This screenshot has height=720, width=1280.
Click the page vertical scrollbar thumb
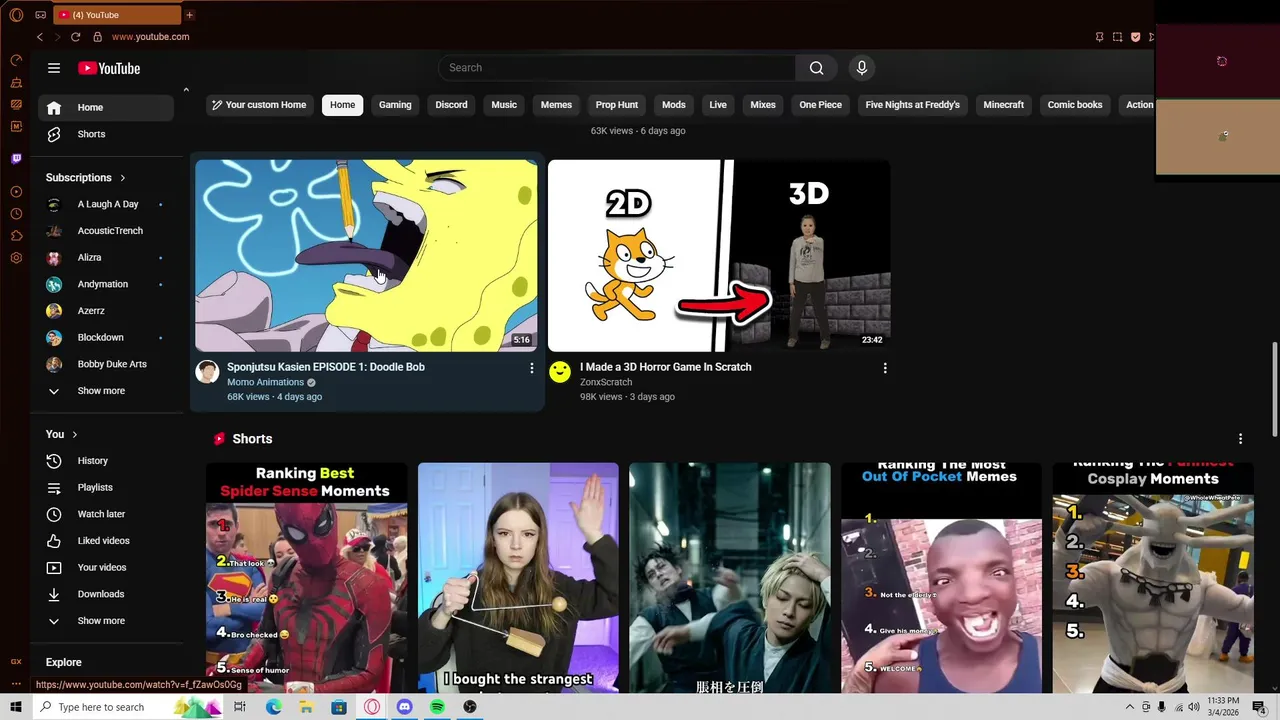(1274, 389)
